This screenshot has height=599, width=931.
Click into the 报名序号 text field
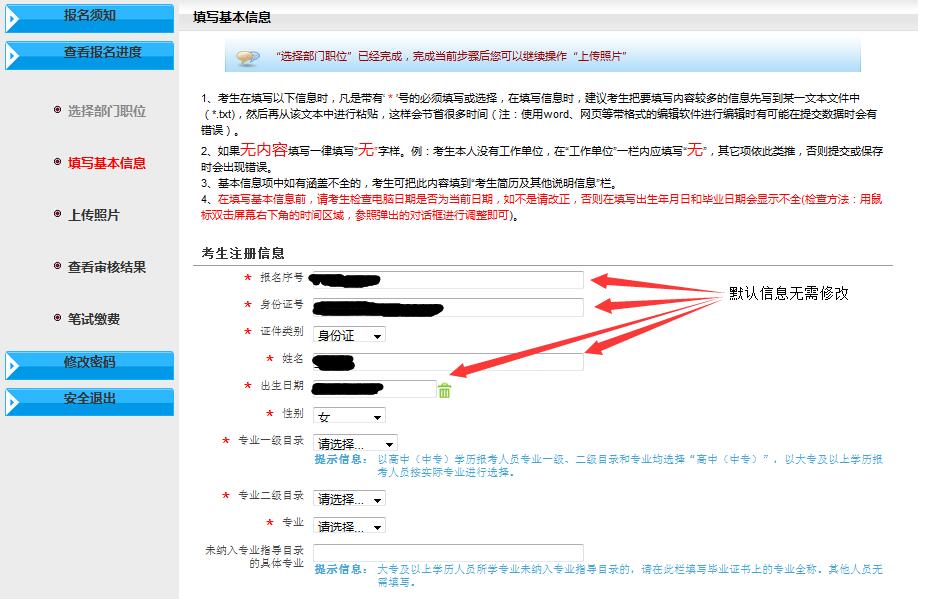coord(447,280)
